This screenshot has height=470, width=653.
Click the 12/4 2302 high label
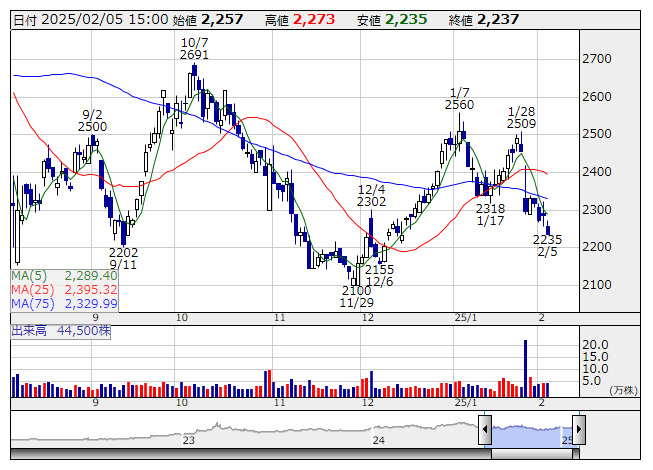pyautogui.click(x=371, y=196)
